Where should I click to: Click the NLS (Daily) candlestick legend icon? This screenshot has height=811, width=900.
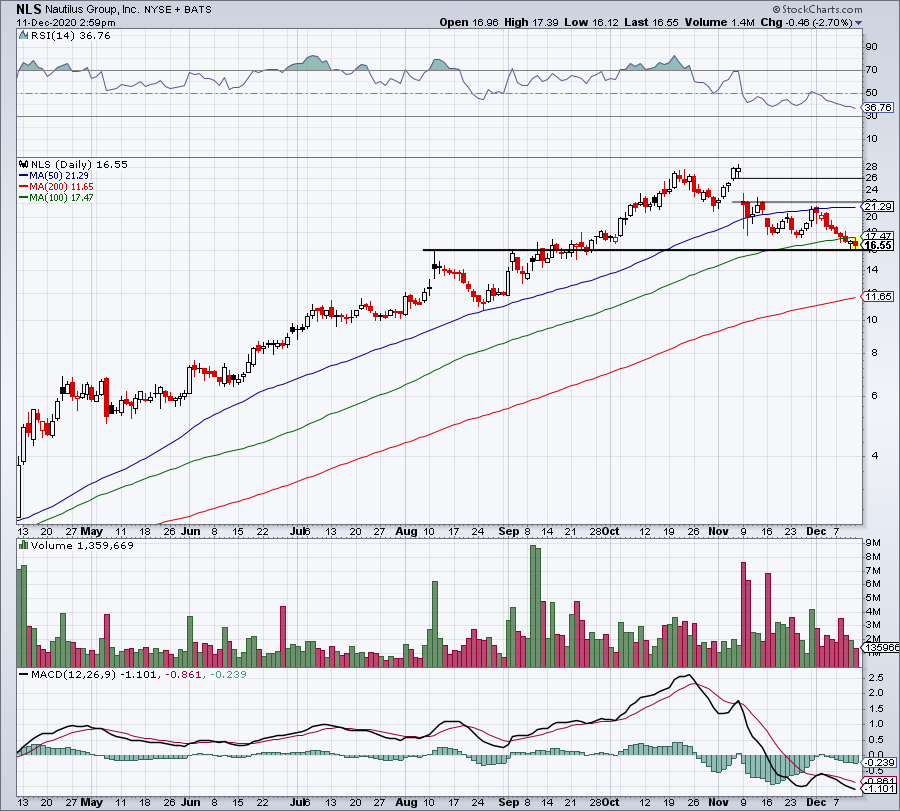click(24, 164)
